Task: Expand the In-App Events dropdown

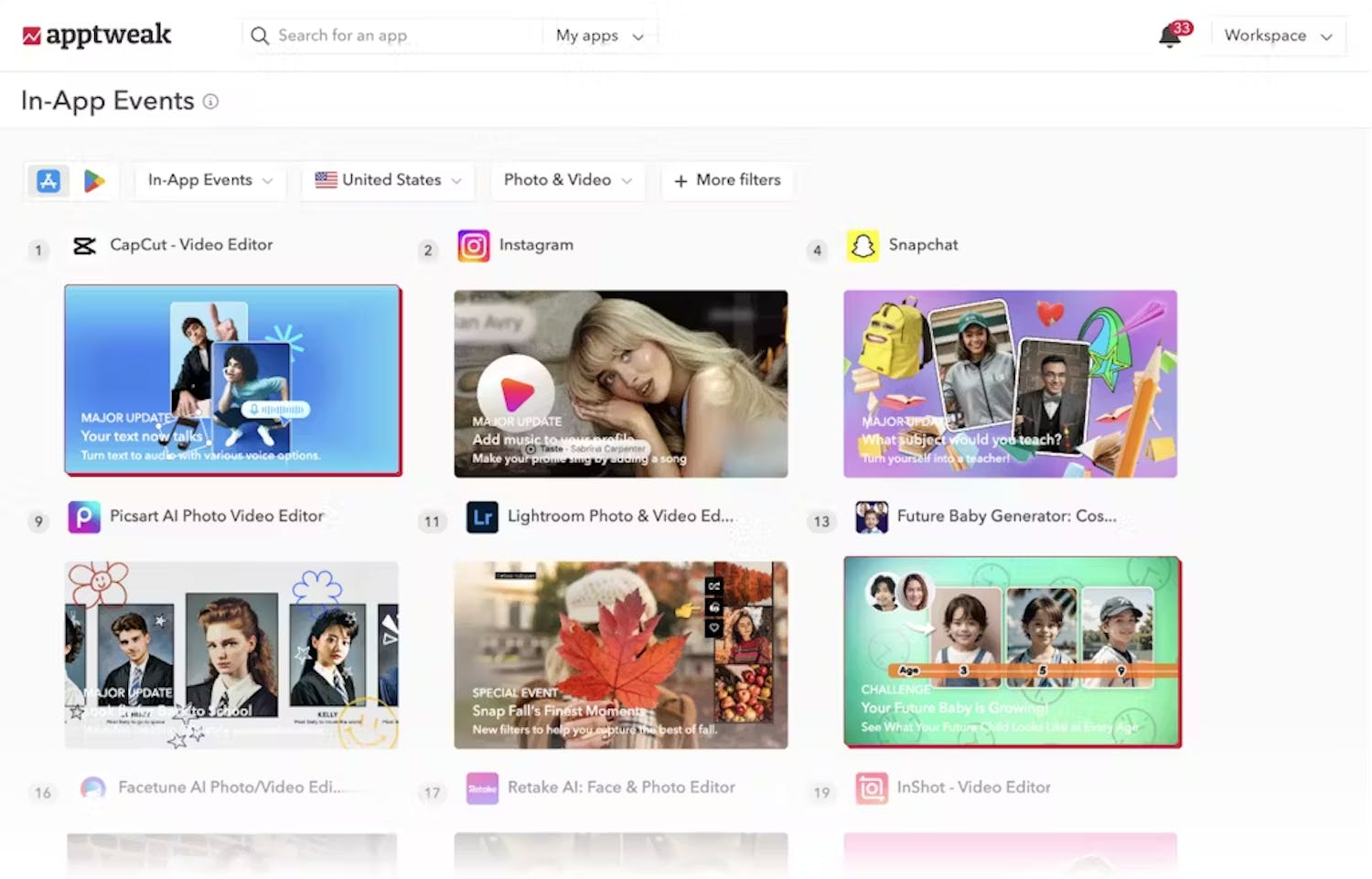Action: click(x=210, y=180)
